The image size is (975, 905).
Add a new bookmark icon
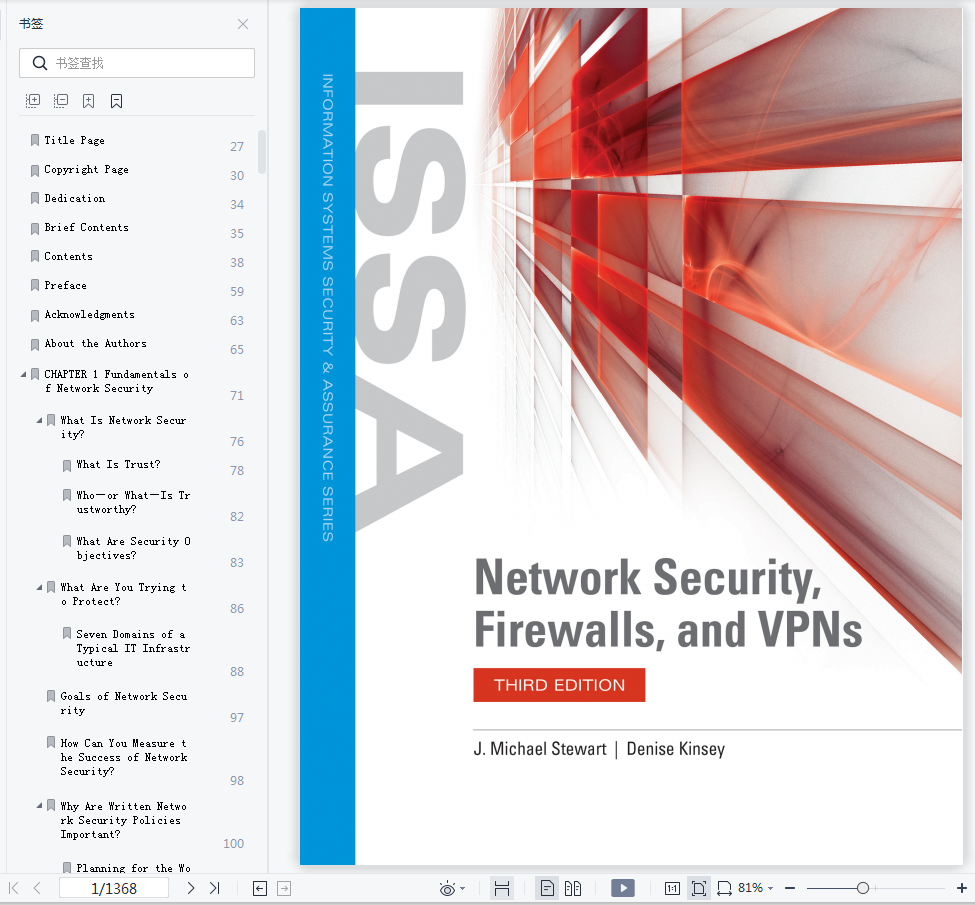(88, 101)
